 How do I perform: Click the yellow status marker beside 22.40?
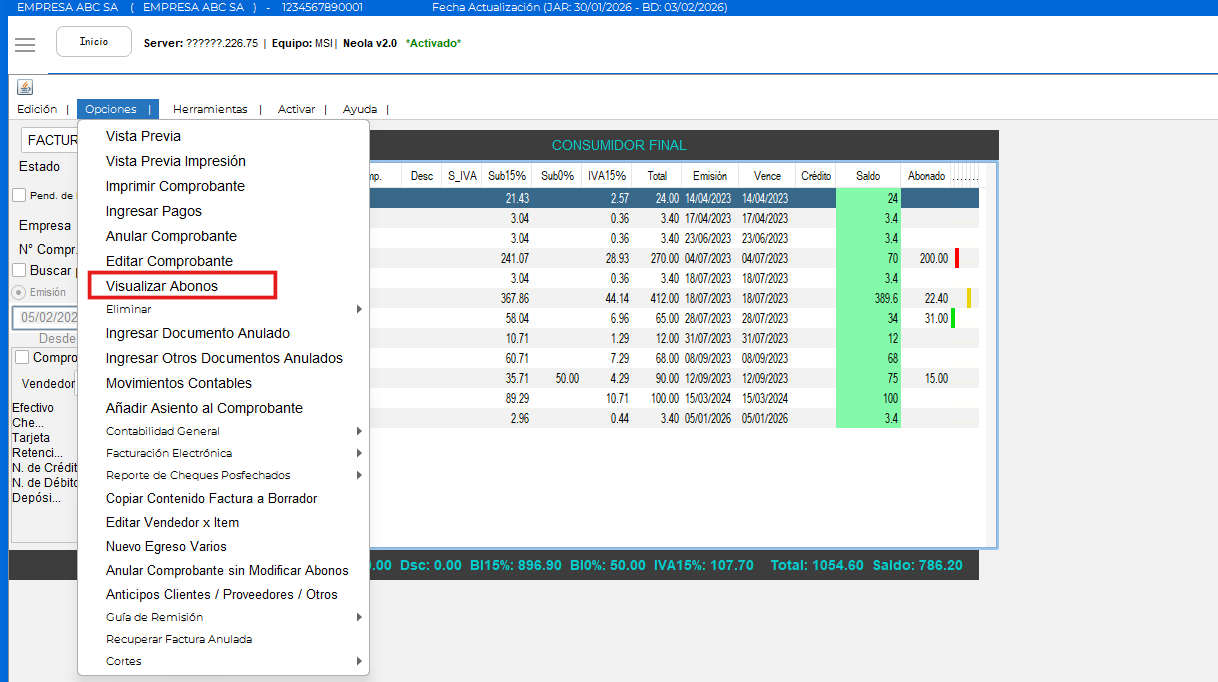point(968,298)
